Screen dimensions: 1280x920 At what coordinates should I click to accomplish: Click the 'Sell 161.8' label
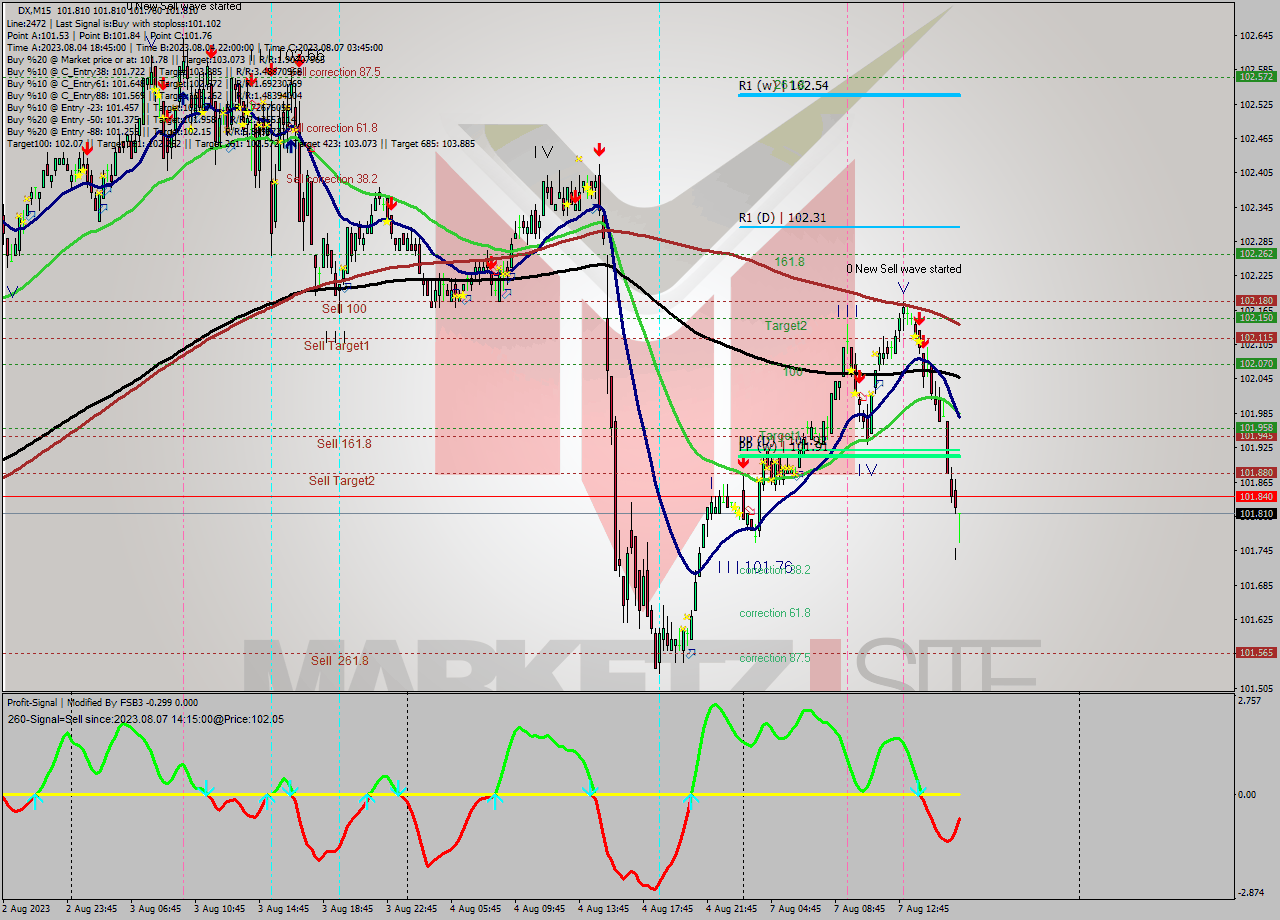[344, 443]
